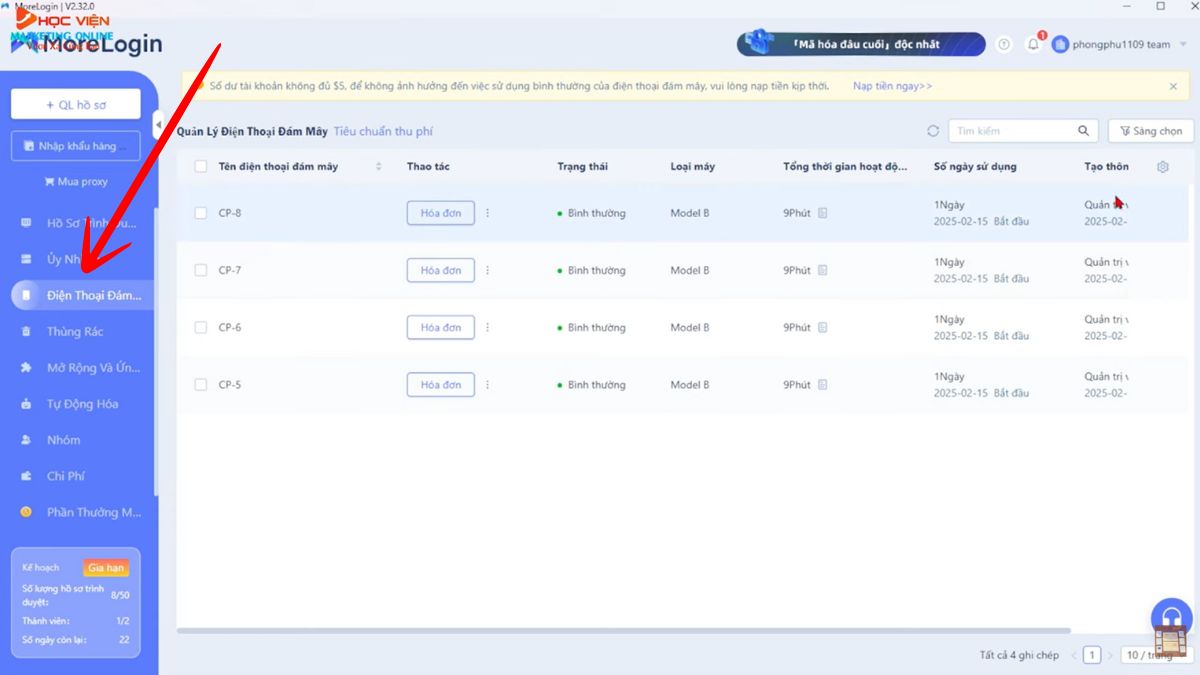Open the floating support headset button

coord(1171,619)
